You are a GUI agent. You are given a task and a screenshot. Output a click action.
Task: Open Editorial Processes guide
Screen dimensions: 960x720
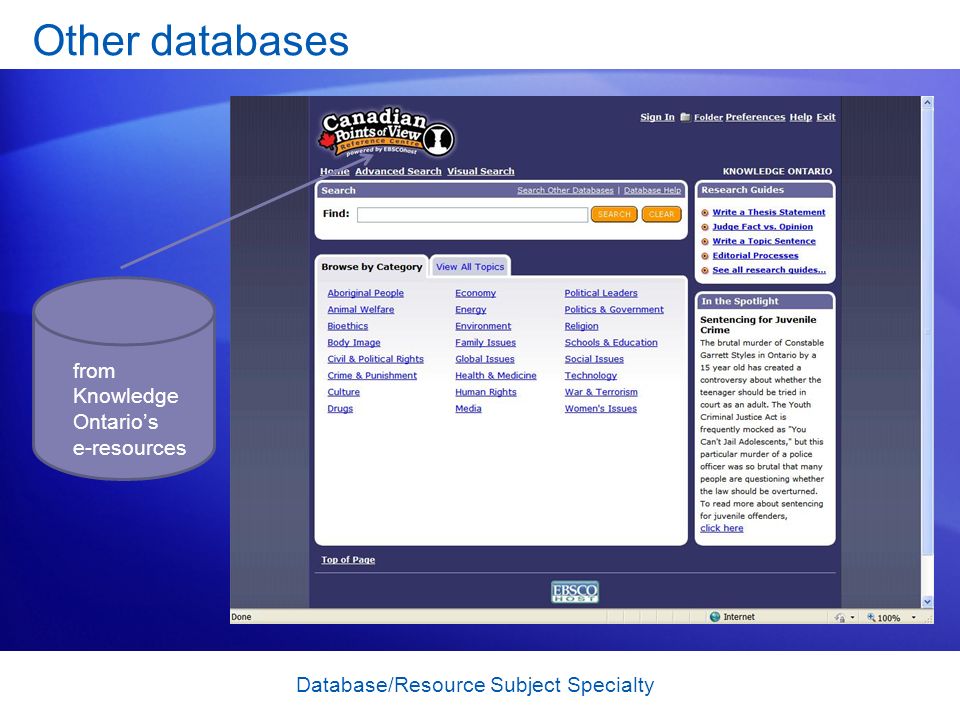756,256
